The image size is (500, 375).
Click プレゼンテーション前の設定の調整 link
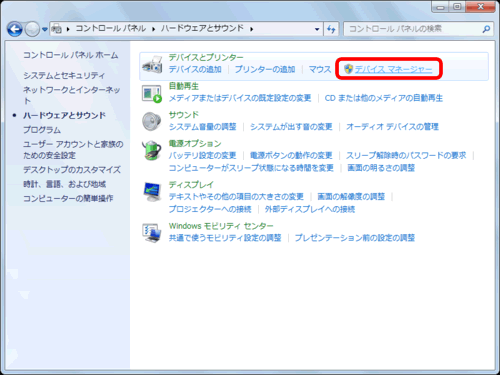point(355,238)
